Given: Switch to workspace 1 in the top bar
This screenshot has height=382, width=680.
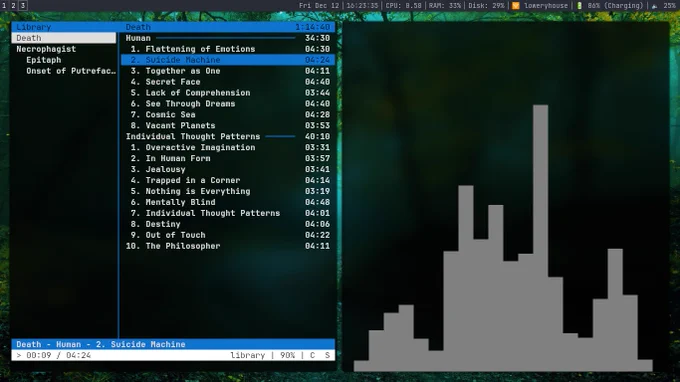Looking at the screenshot, I should (x=4, y=6).
